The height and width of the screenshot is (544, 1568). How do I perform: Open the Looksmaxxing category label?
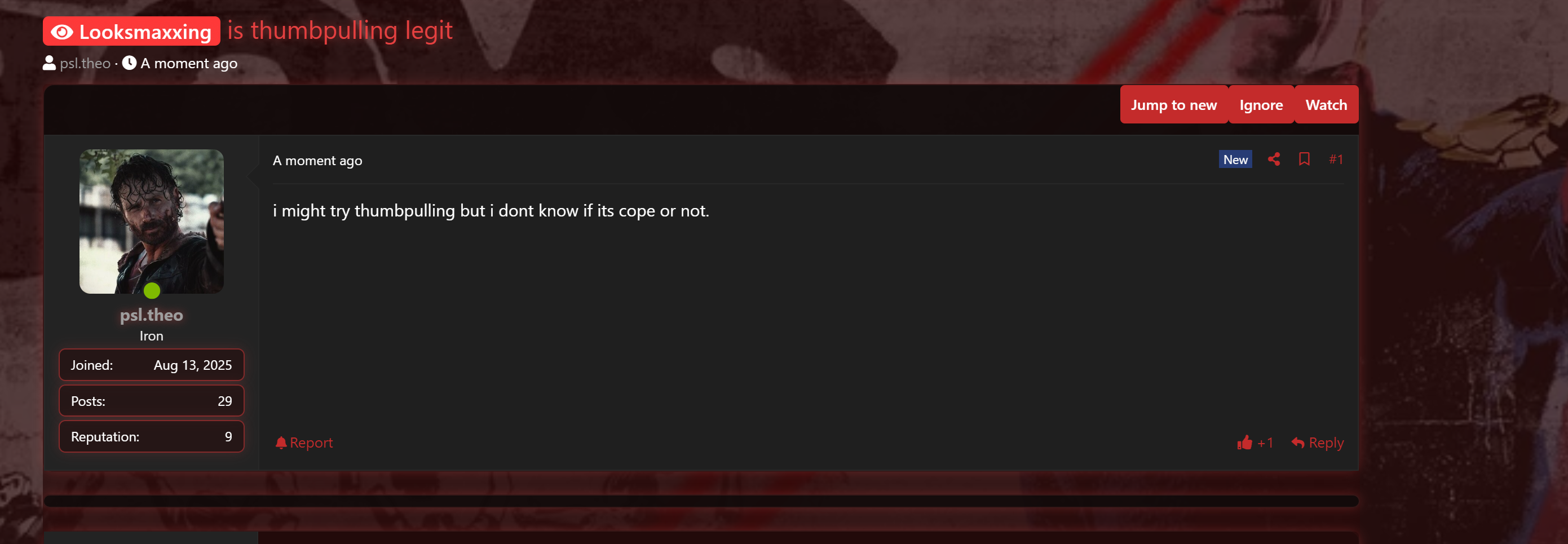click(x=131, y=31)
